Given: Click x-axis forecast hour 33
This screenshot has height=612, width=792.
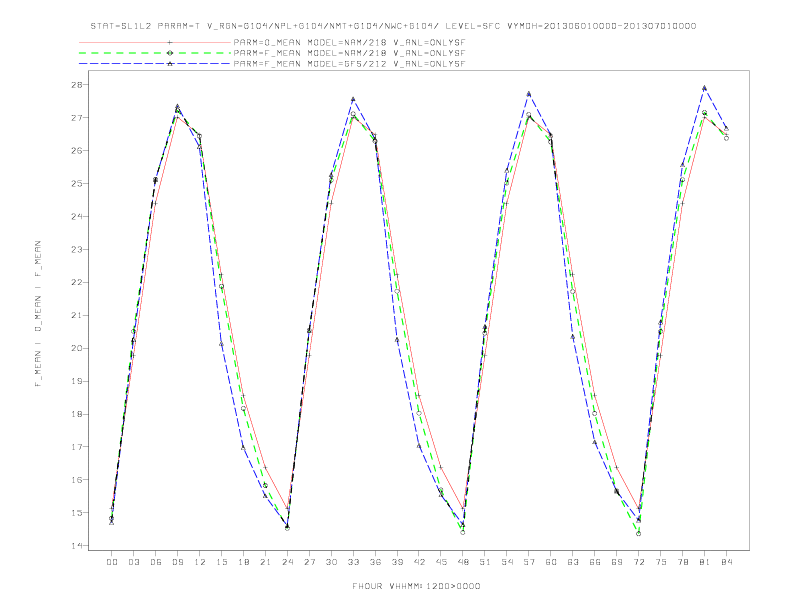Looking at the screenshot, I should pyautogui.click(x=353, y=562).
